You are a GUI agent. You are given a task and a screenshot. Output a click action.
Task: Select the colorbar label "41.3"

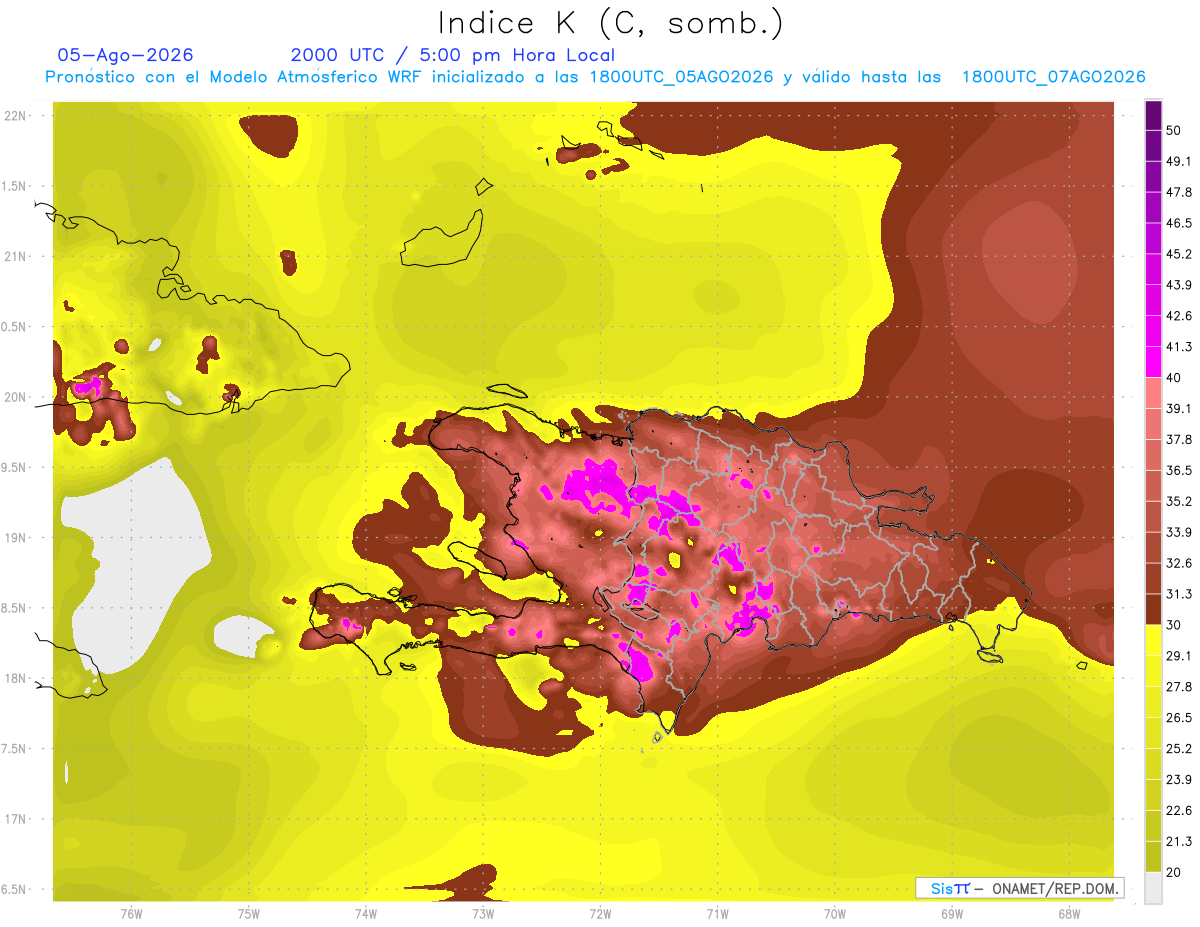[x=1178, y=347]
